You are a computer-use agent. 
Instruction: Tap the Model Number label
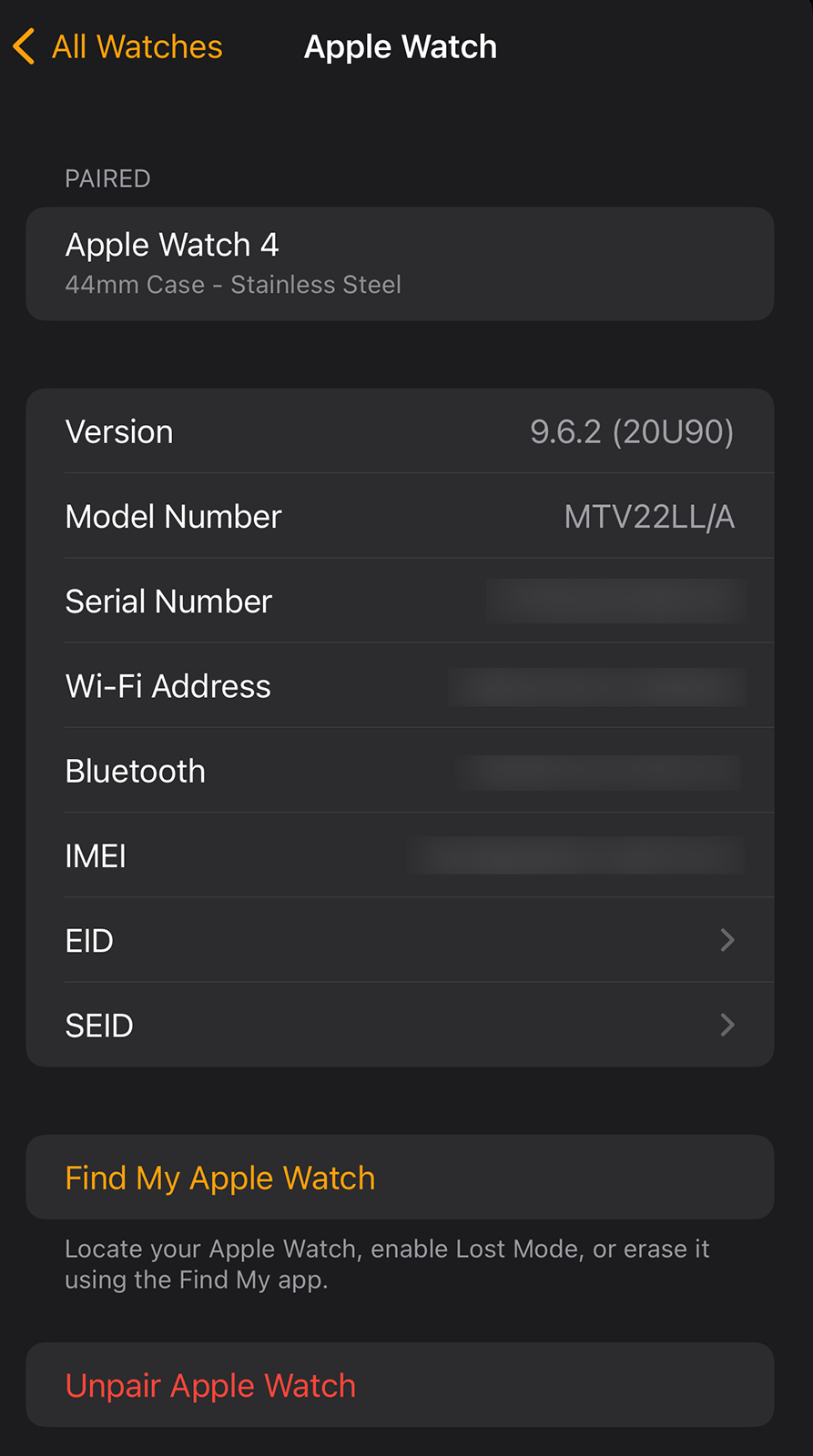(x=174, y=517)
